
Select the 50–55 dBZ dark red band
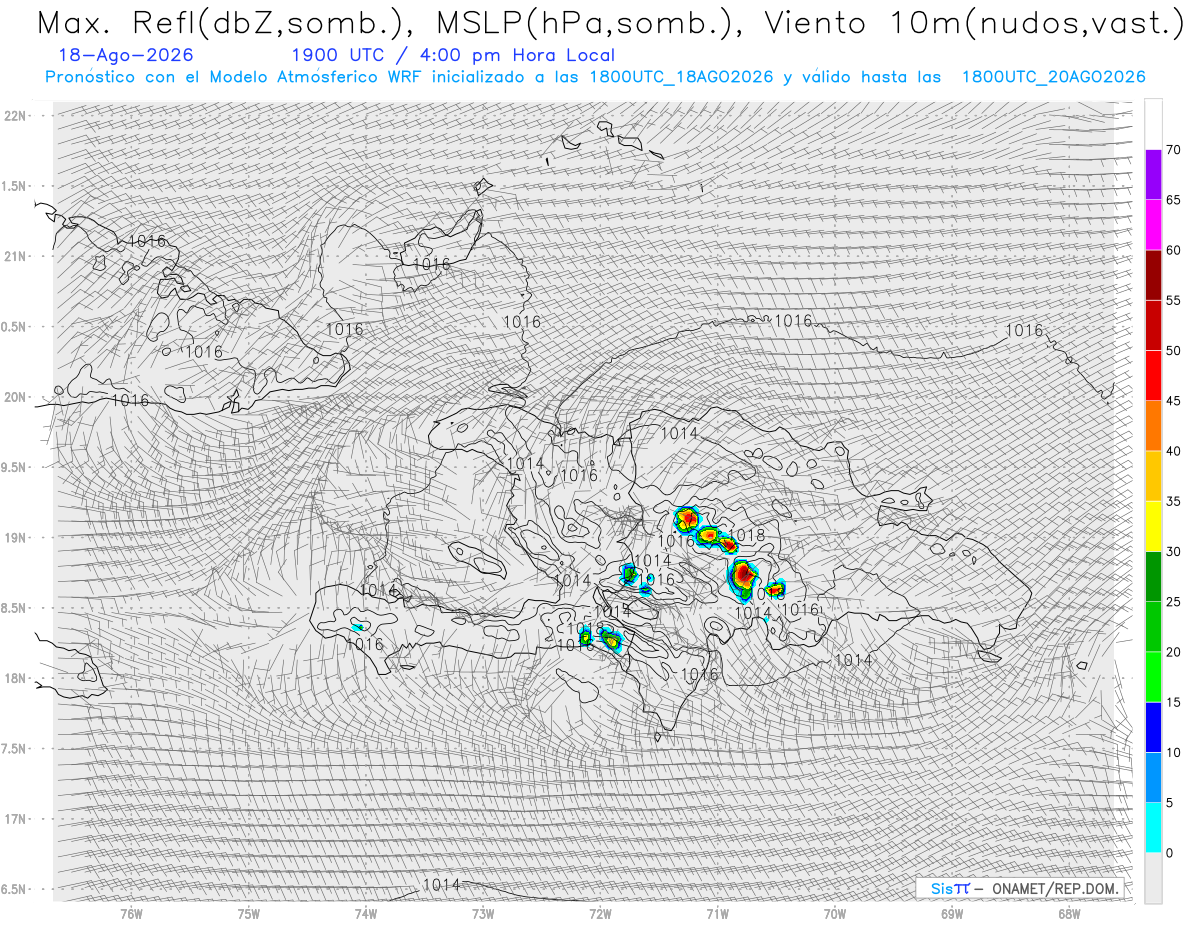click(1153, 325)
